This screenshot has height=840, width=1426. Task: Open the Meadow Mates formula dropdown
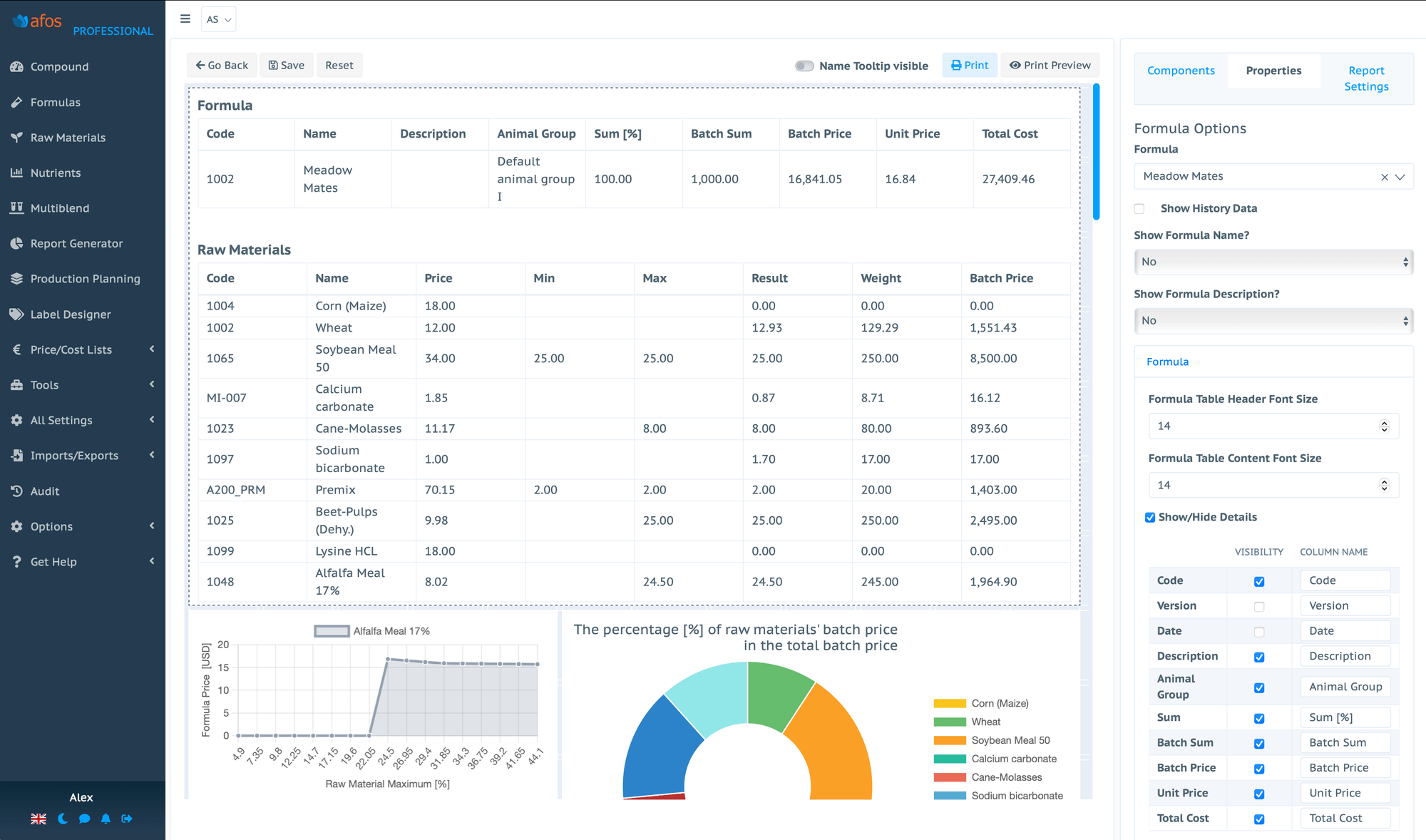point(1400,176)
